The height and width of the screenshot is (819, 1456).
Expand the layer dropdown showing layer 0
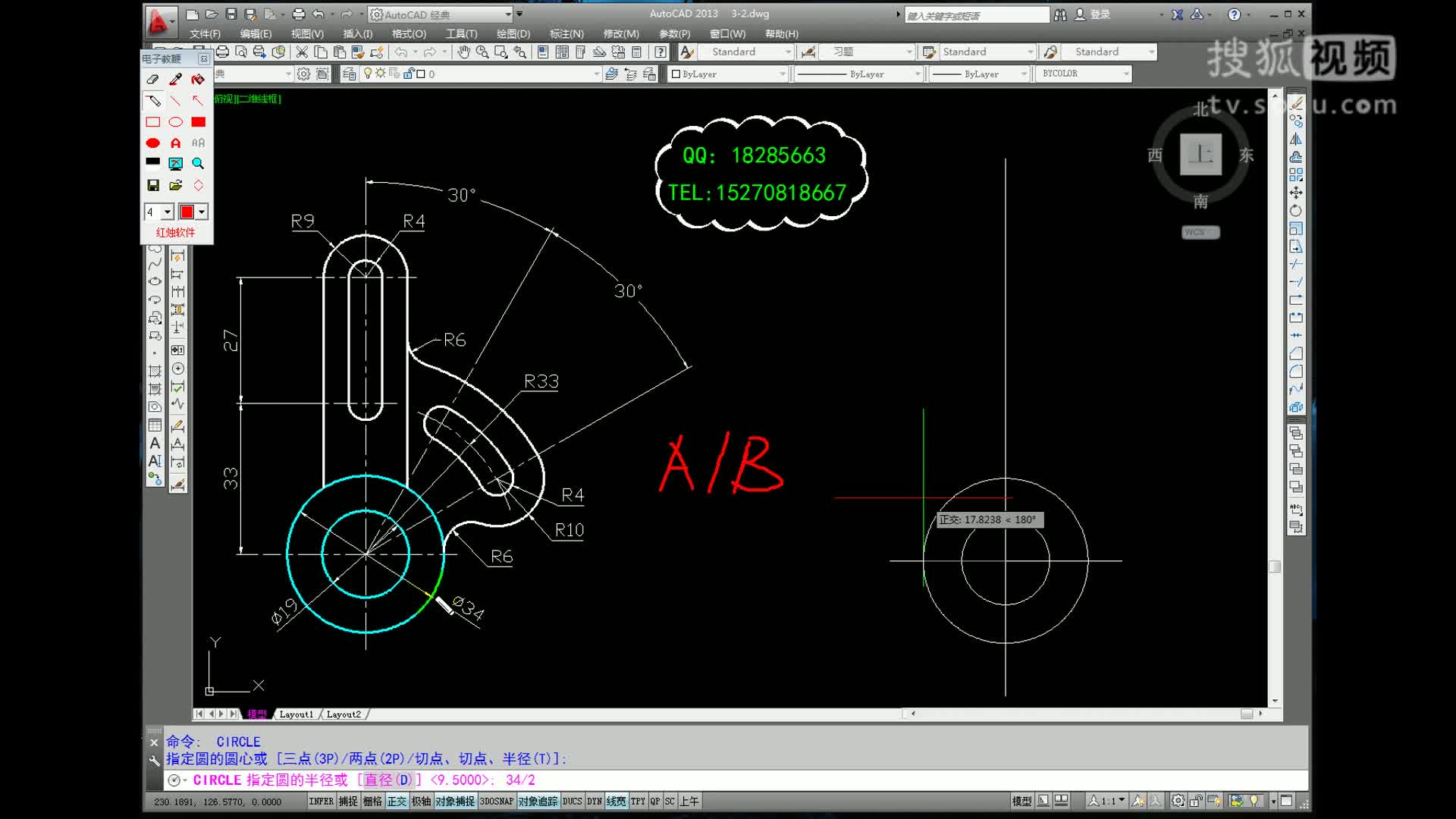tap(596, 74)
